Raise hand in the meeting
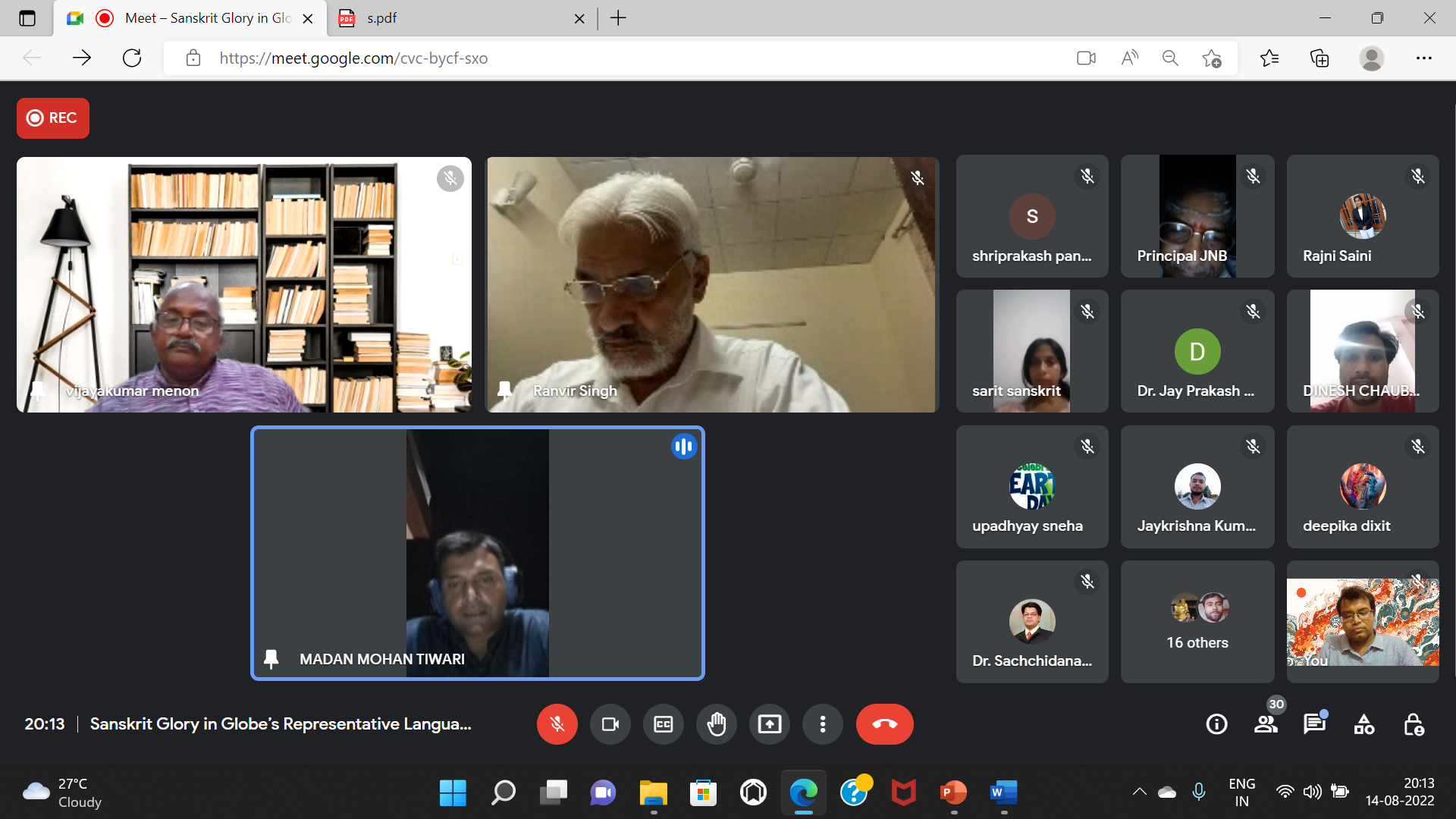The width and height of the screenshot is (1456, 819). (716, 724)
